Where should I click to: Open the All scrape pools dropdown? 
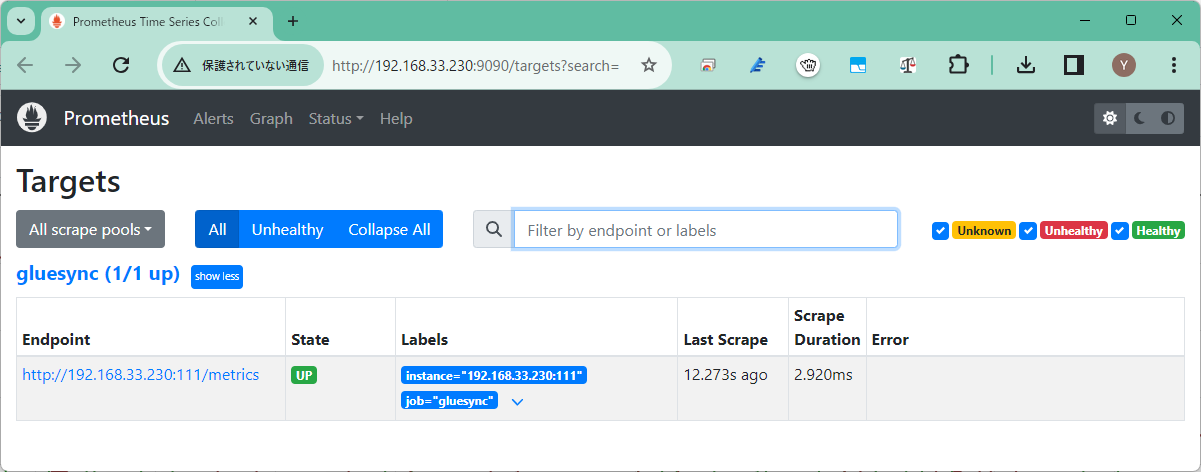pyautogui.click(x=90, y=229)
